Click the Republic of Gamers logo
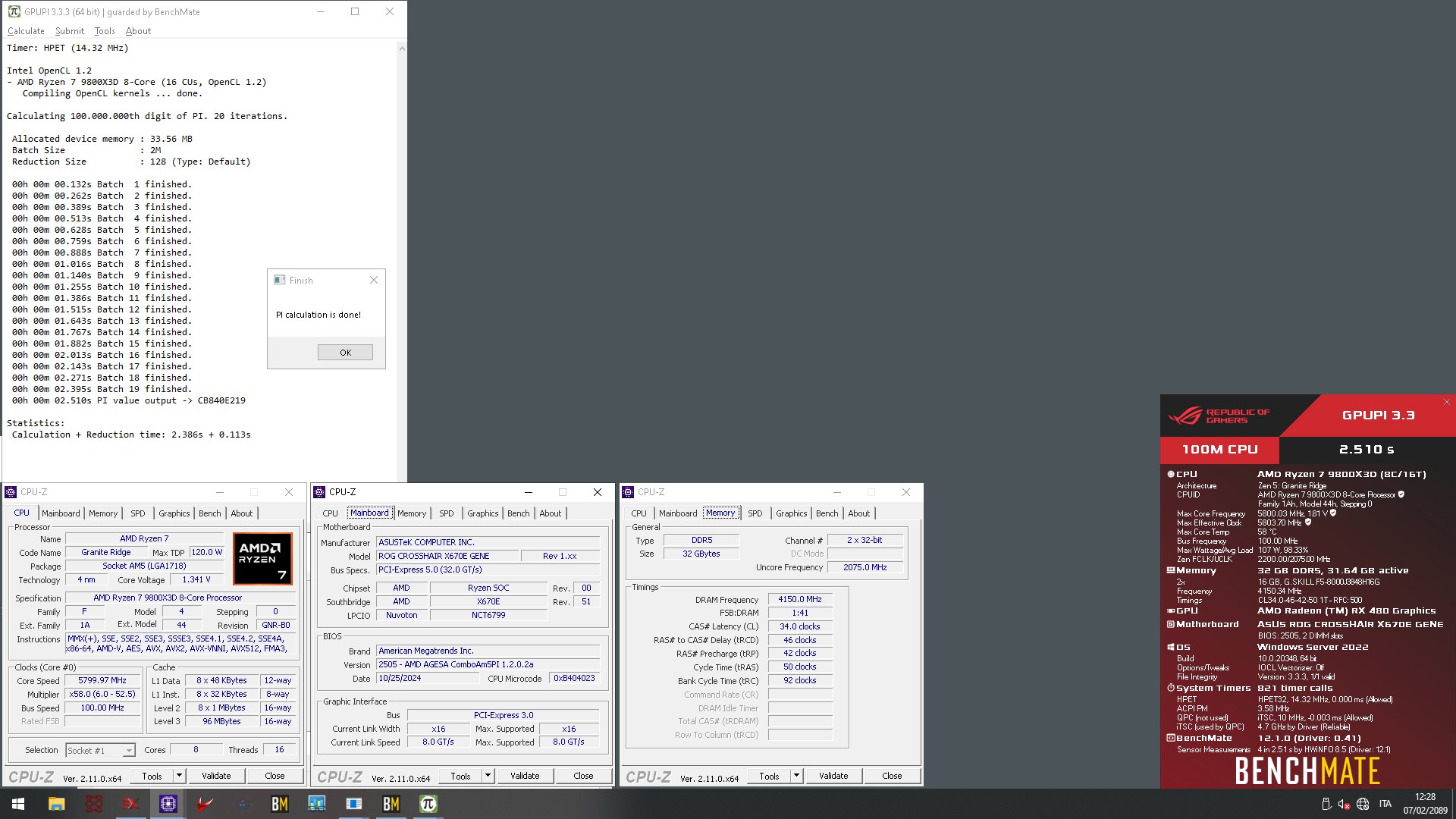Screen dimensions: 1456x819 pyautogui.click(x=1219, y=416)
